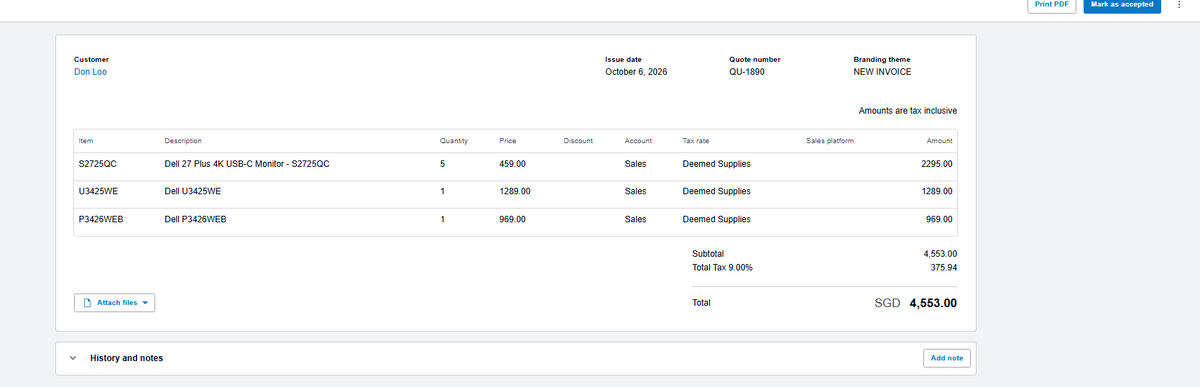This screenshot has width=1200, height=387.
Task: Click price 969.00 in P3426WEB row
Action: [512, 219]
